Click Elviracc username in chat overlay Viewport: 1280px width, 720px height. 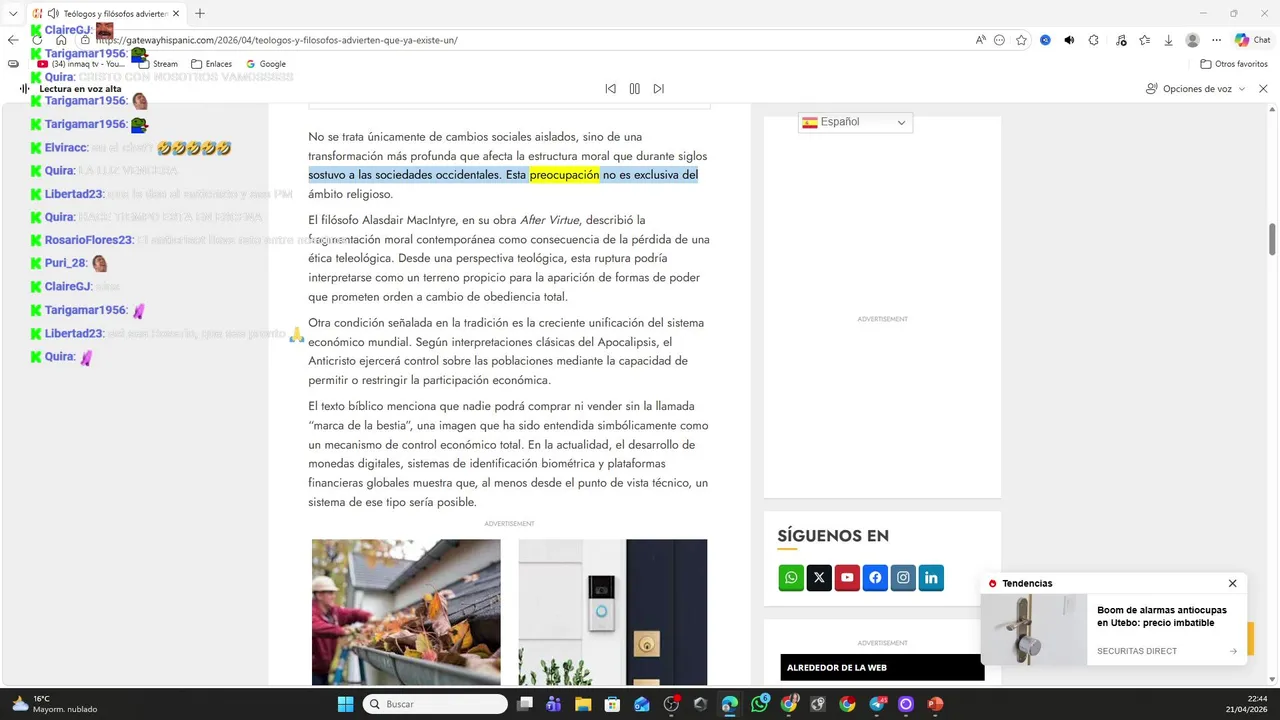[66, 148]
